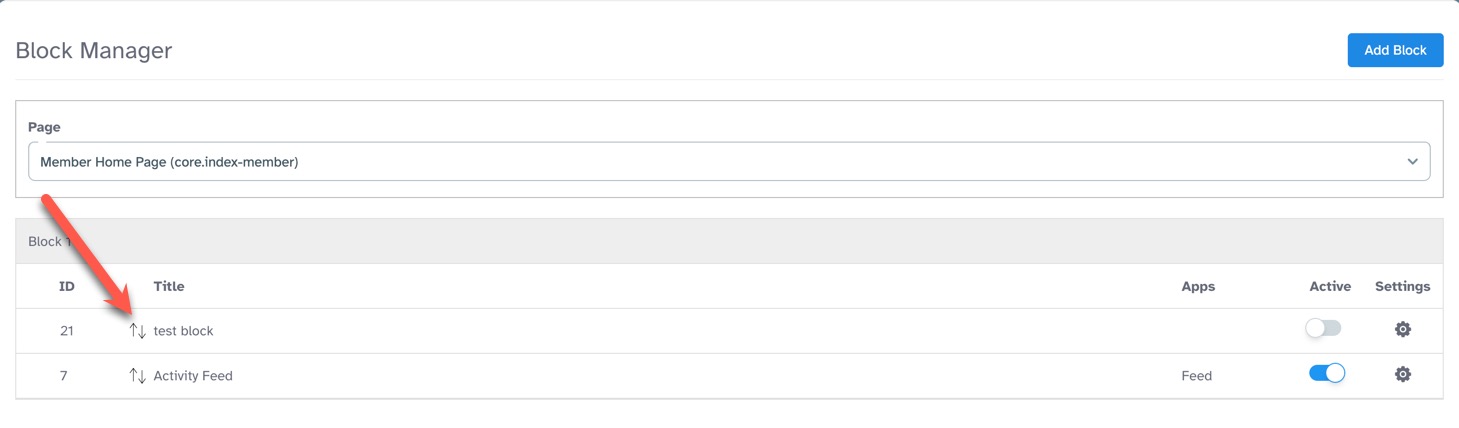
Task: Click the ID column header
Action: point(67,286)
